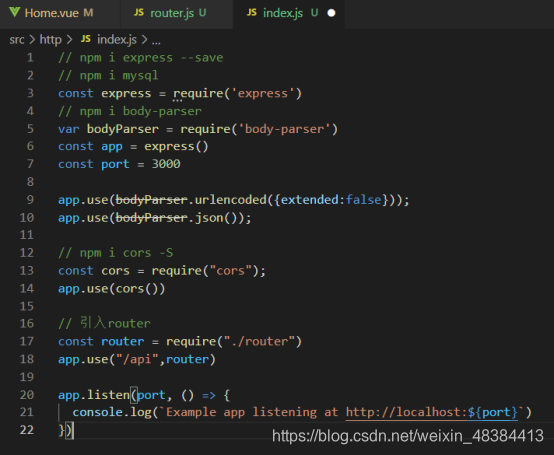The image size is (554, 455).
Task: Click 'false' value on line 9
Action: pyautogui.click(x=364, y=200)
